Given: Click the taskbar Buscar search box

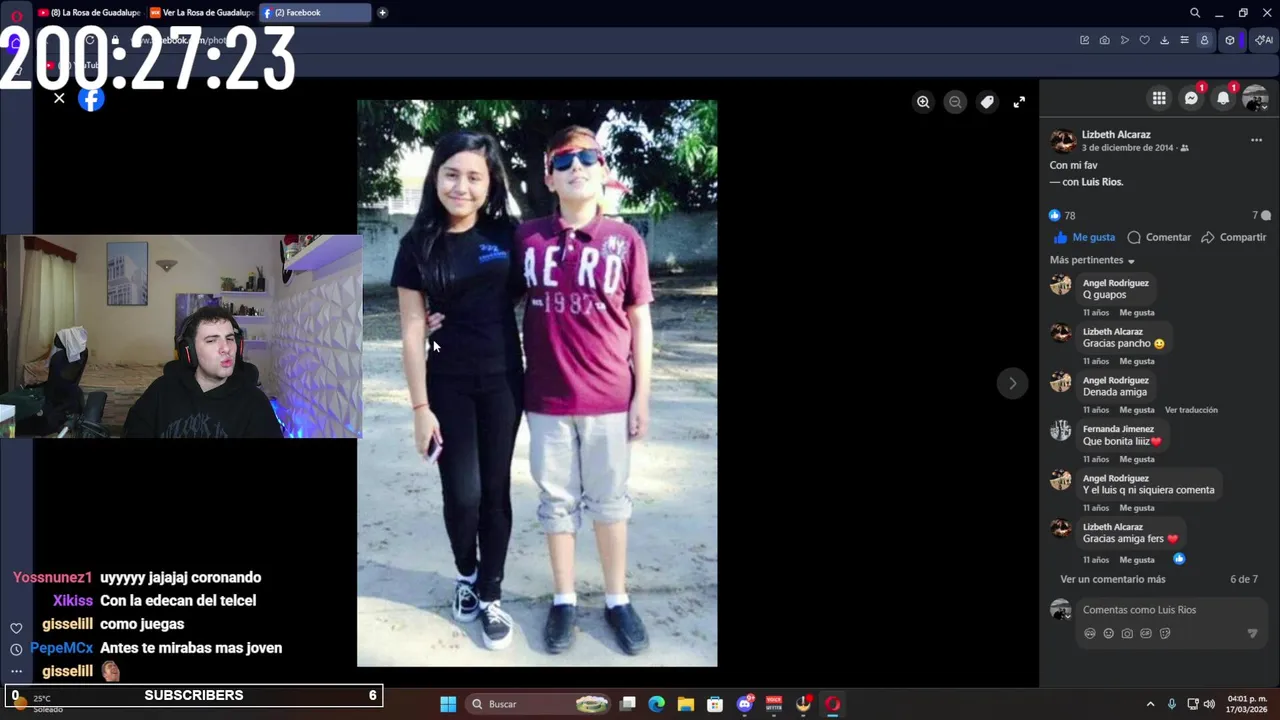Looking at the screenshot, I should point(540,704).
